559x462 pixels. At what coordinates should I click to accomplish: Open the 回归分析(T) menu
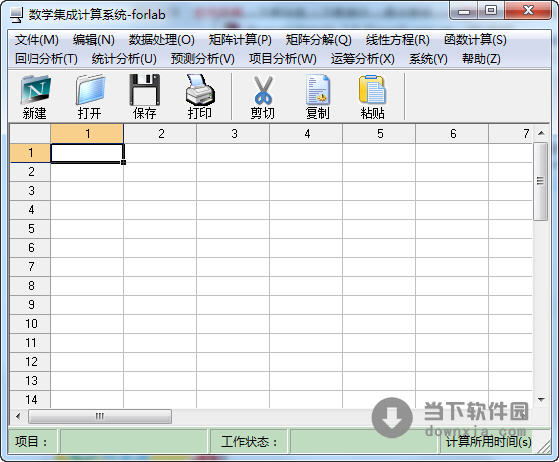[x=46, y=59]
